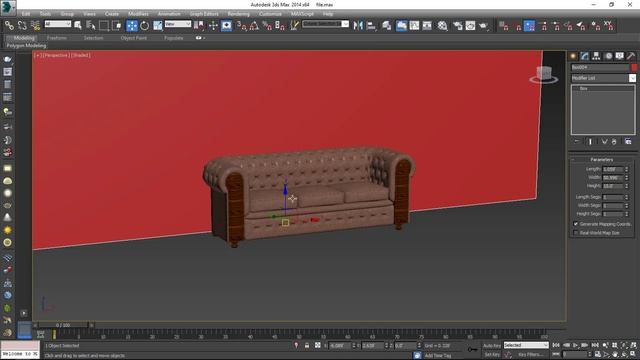Open the Layer Manager

(x=387, y=26)
